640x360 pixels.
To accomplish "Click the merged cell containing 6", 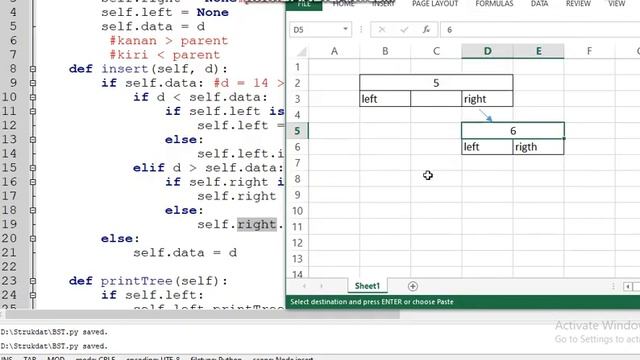I will click(513, 131).
